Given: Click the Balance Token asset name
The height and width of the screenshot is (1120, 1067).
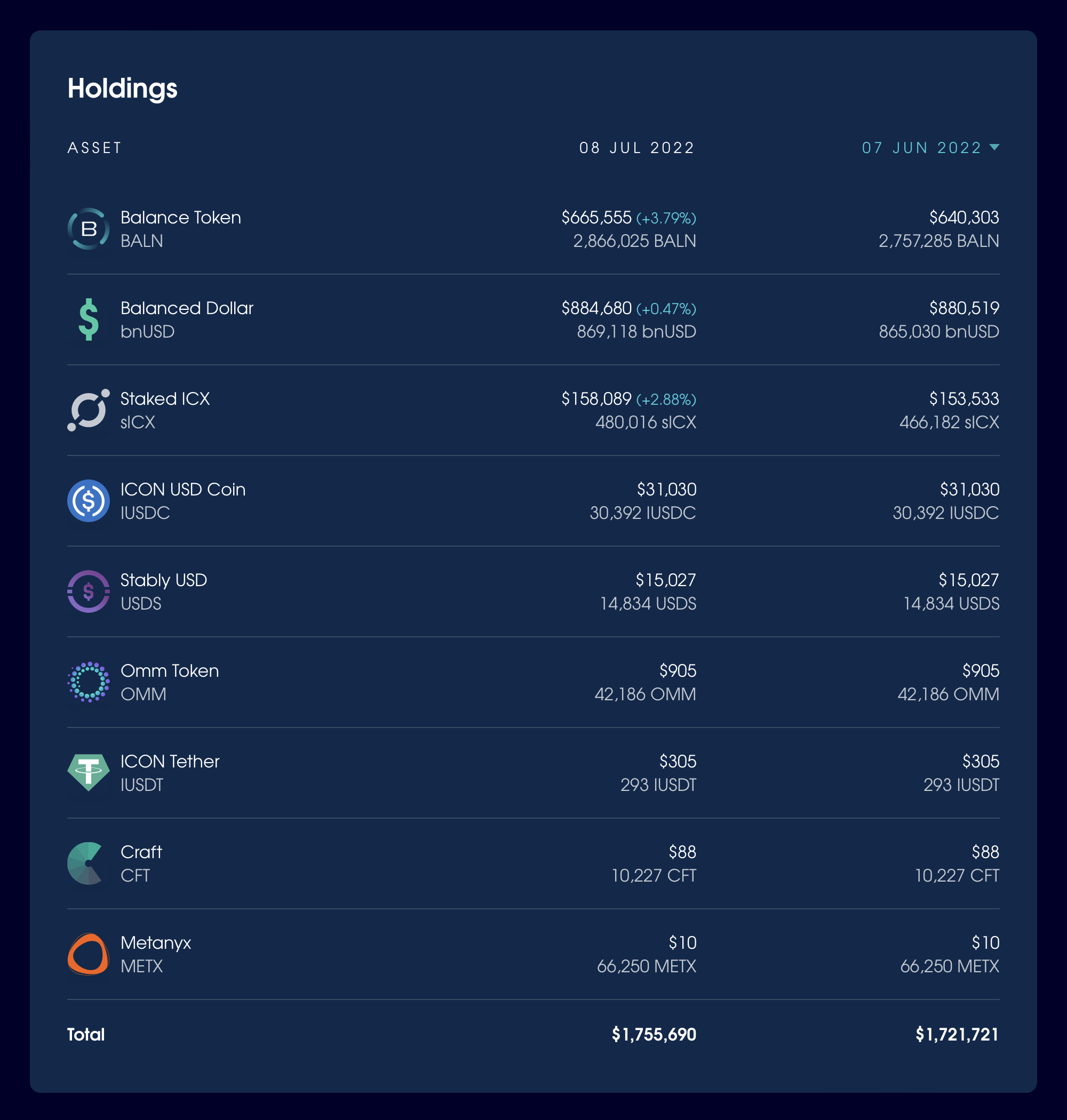Looking at the screenshot, I should pos(181,217).
